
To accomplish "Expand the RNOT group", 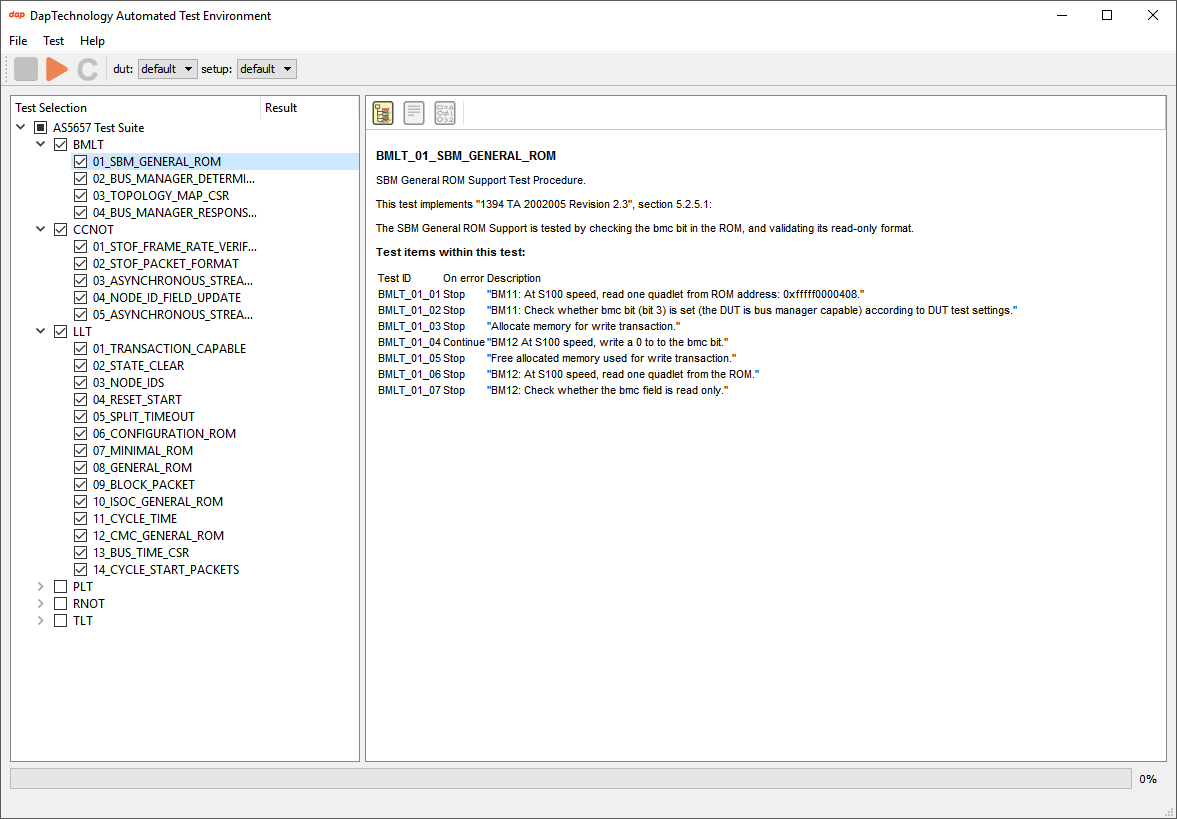I will click(x=41, y=604).
